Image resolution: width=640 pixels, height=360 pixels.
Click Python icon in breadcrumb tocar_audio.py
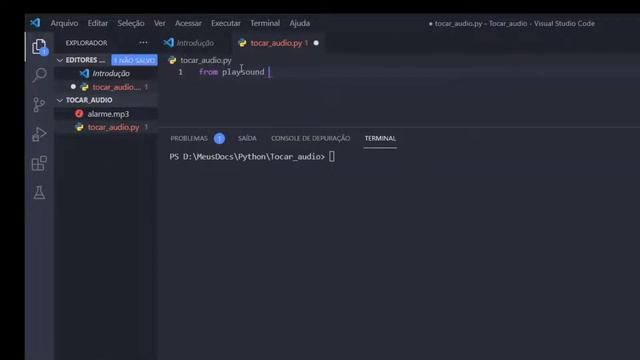point(172,60)
